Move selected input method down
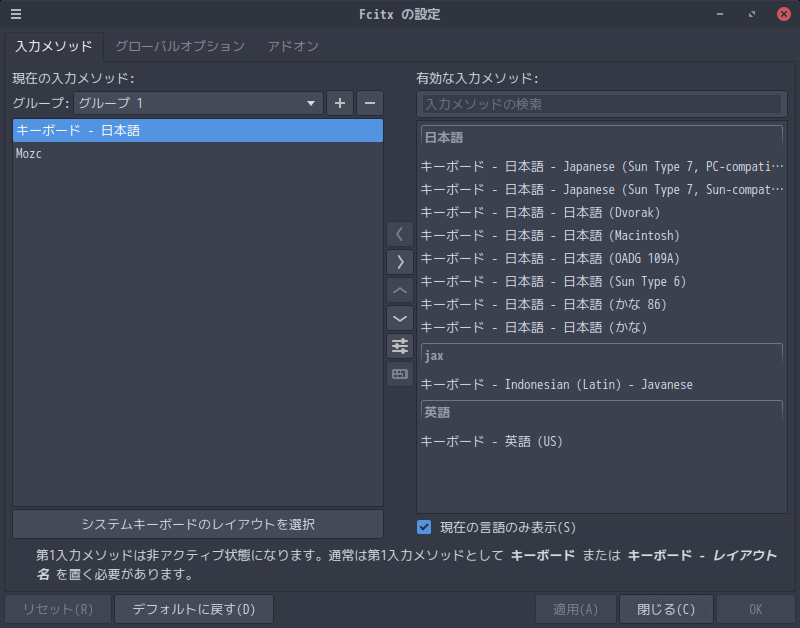 [x=400, y=318]
